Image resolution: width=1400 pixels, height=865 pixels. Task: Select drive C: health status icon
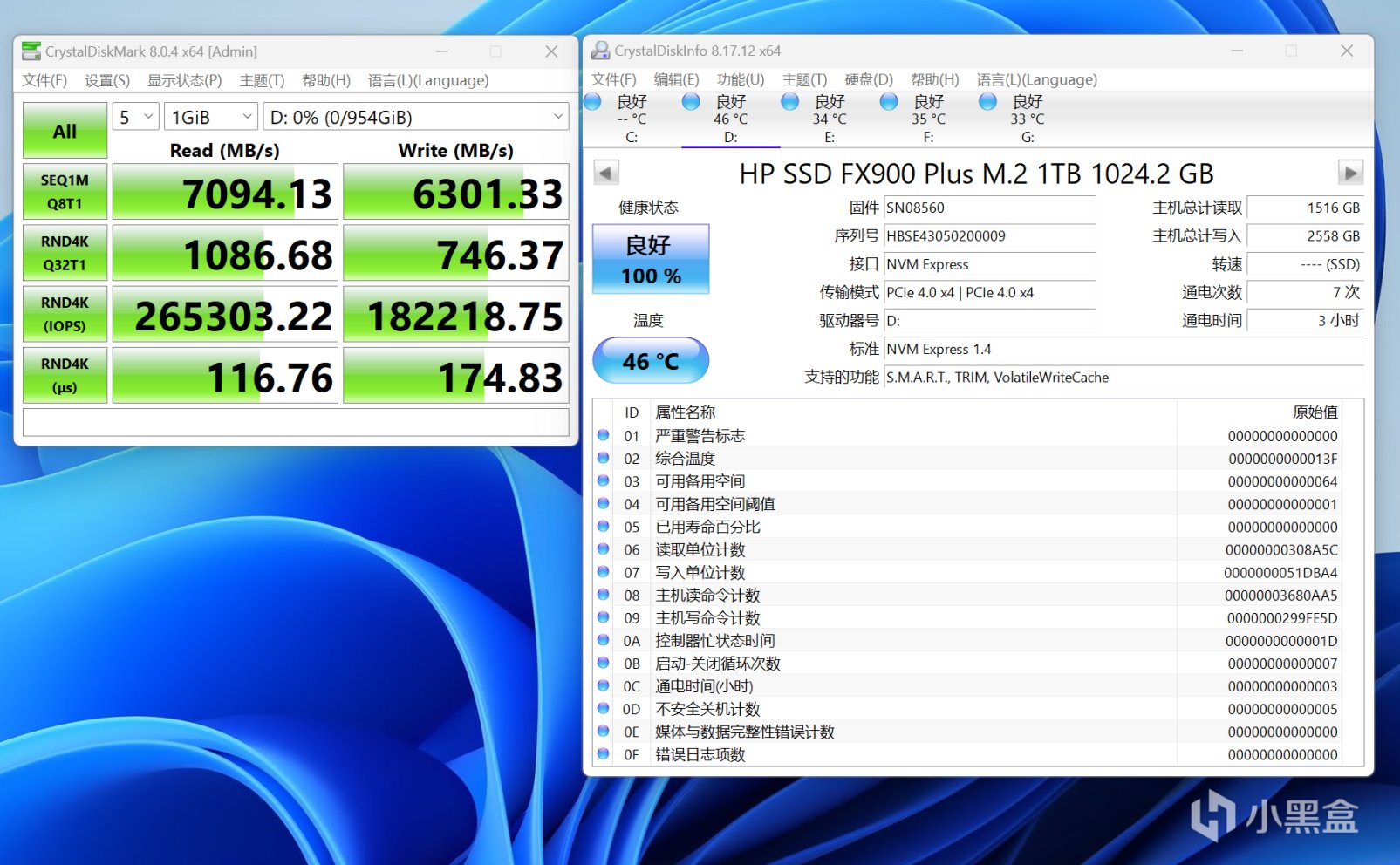[593, 102]
